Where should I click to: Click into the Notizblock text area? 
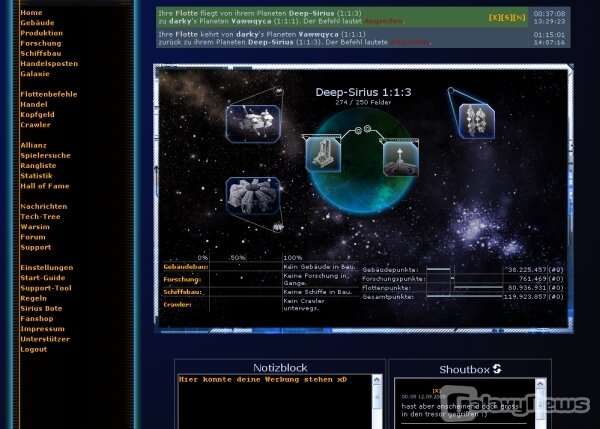tap(275, 402)
